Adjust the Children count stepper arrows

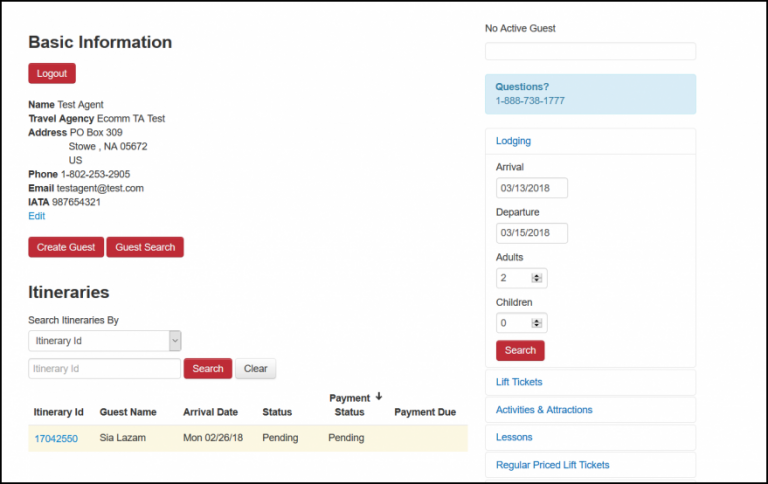click(537, 323)
